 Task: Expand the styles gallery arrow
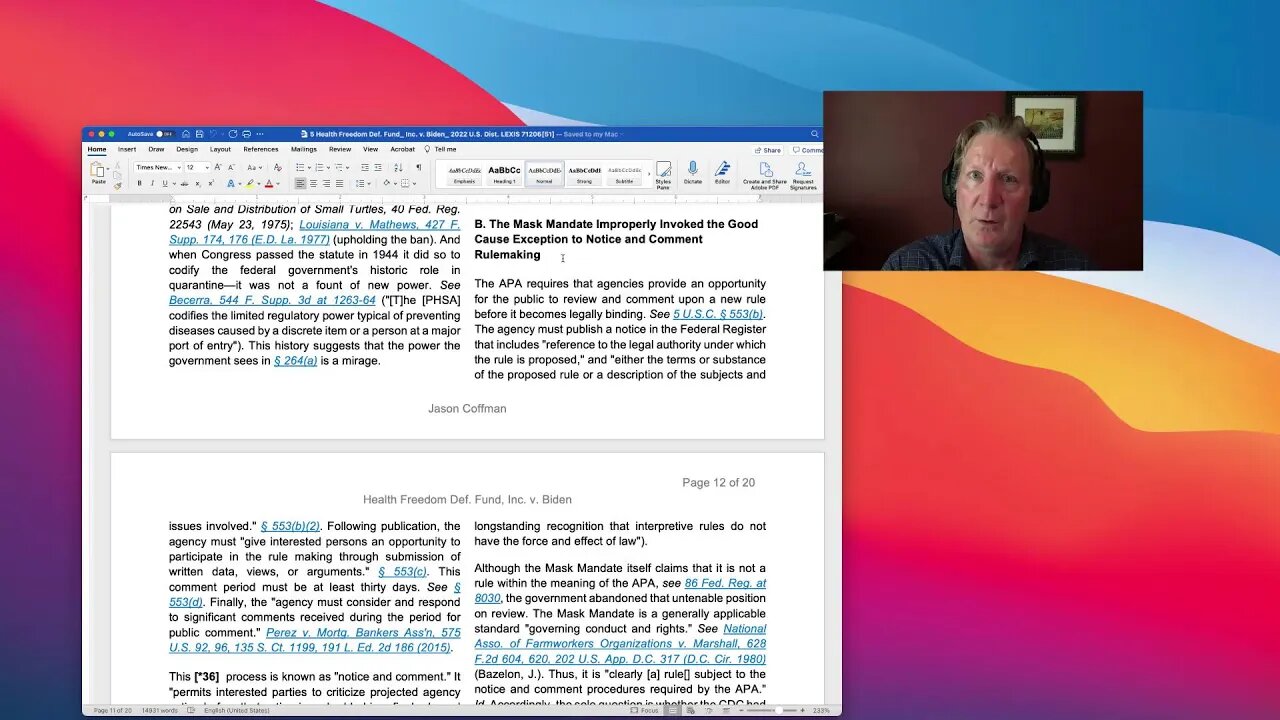tap(649, 173)
